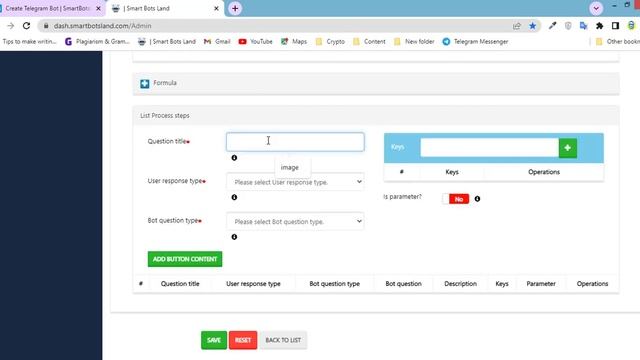Focus the Keys input field
The height and width of the screenshot is (360, 640).
click(489, 148)
